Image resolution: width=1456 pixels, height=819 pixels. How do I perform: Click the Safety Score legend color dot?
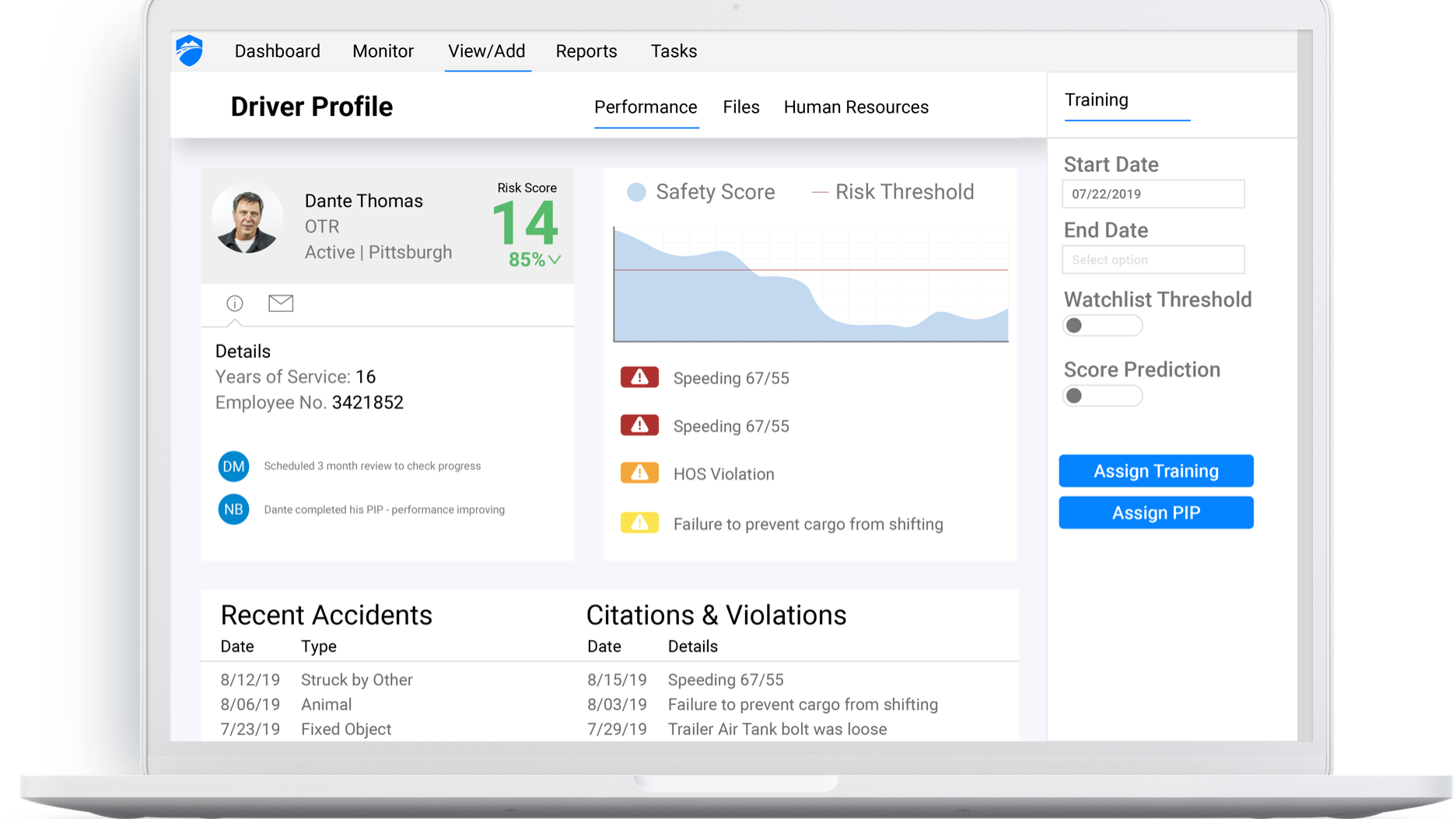click(x=636, y=192)
